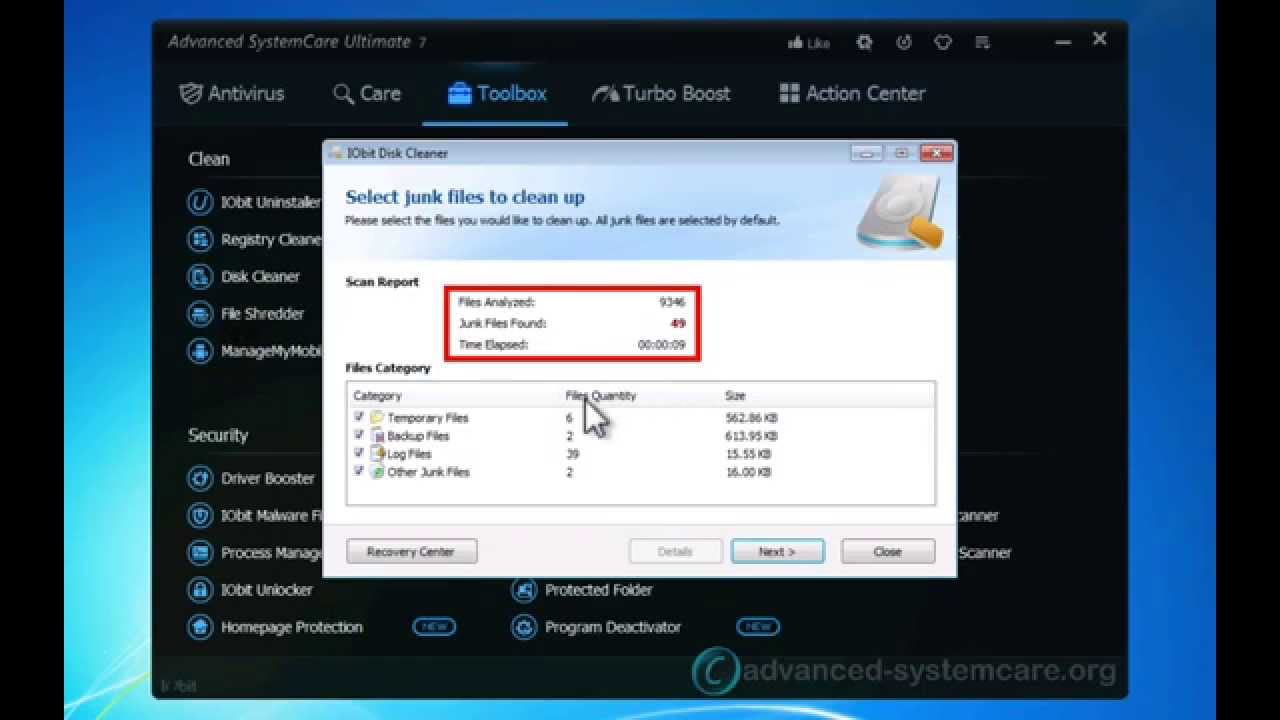Toggle the Log Files checkbox
The image size is (1280, 720).
pyautogui.click(x=359, y=453)
